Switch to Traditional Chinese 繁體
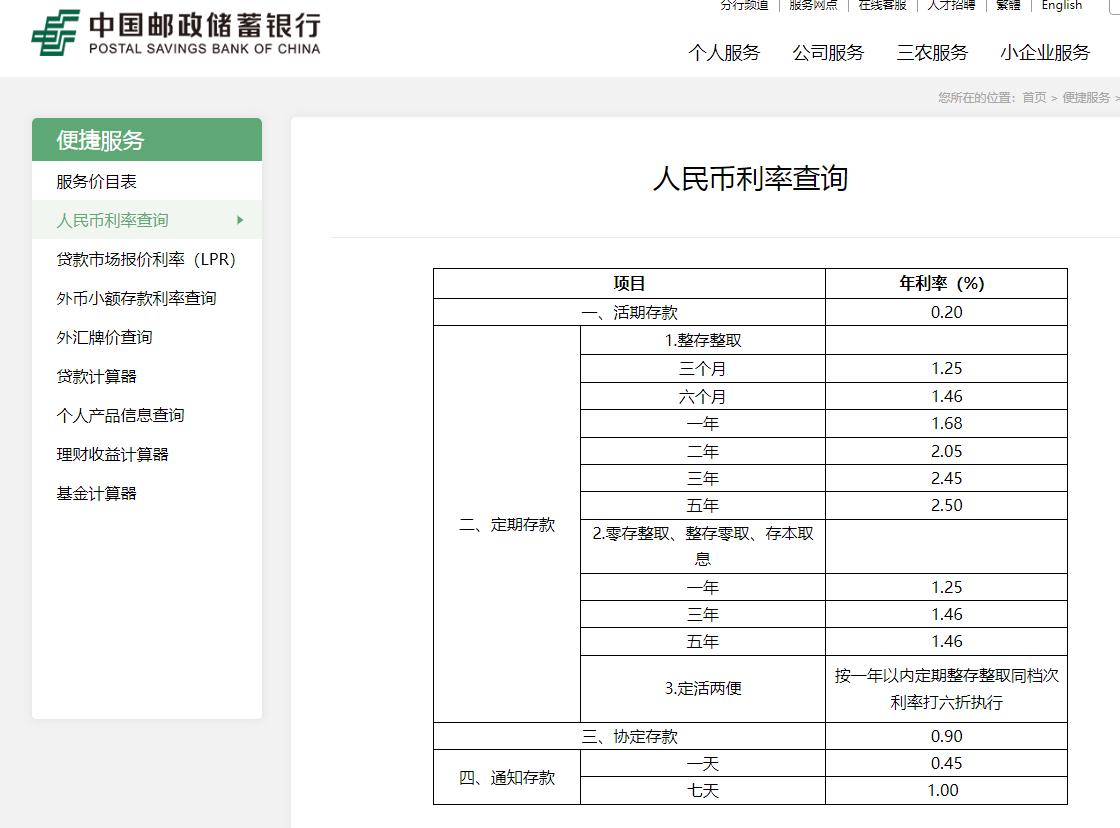 pyautogui.click(x=1007, y=6)
